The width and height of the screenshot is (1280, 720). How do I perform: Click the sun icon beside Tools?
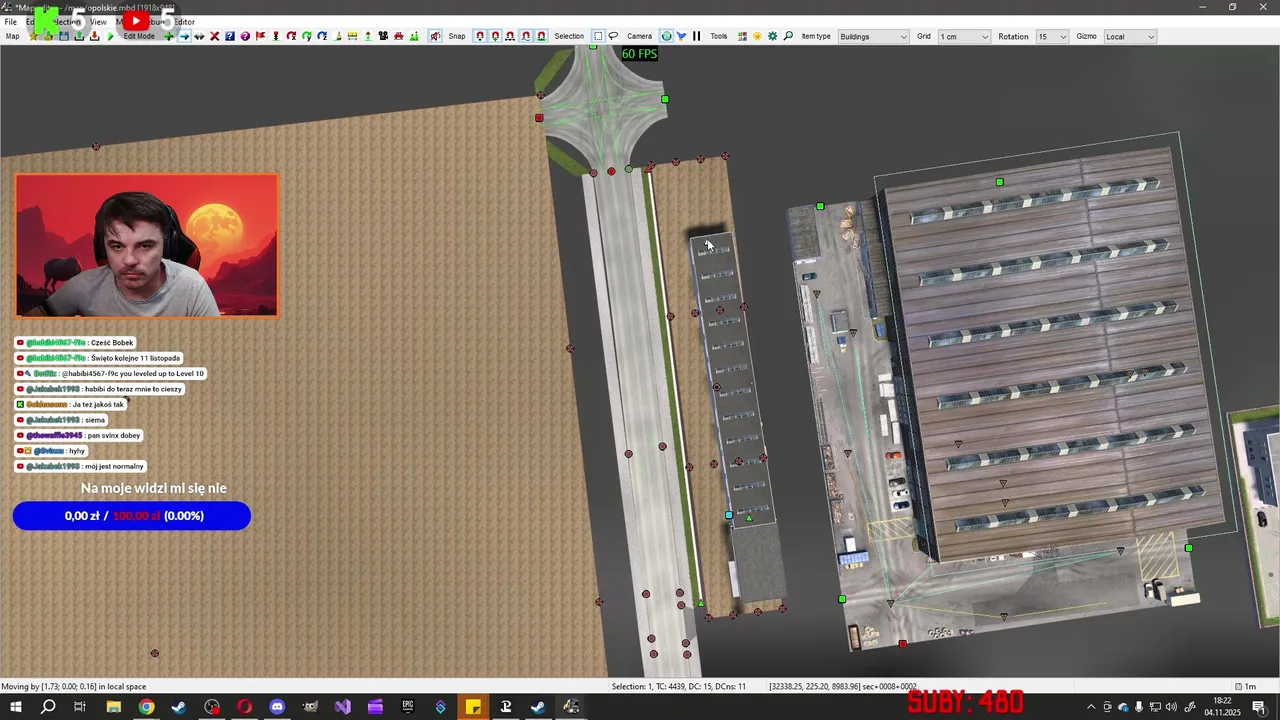(x=757, y=36)
